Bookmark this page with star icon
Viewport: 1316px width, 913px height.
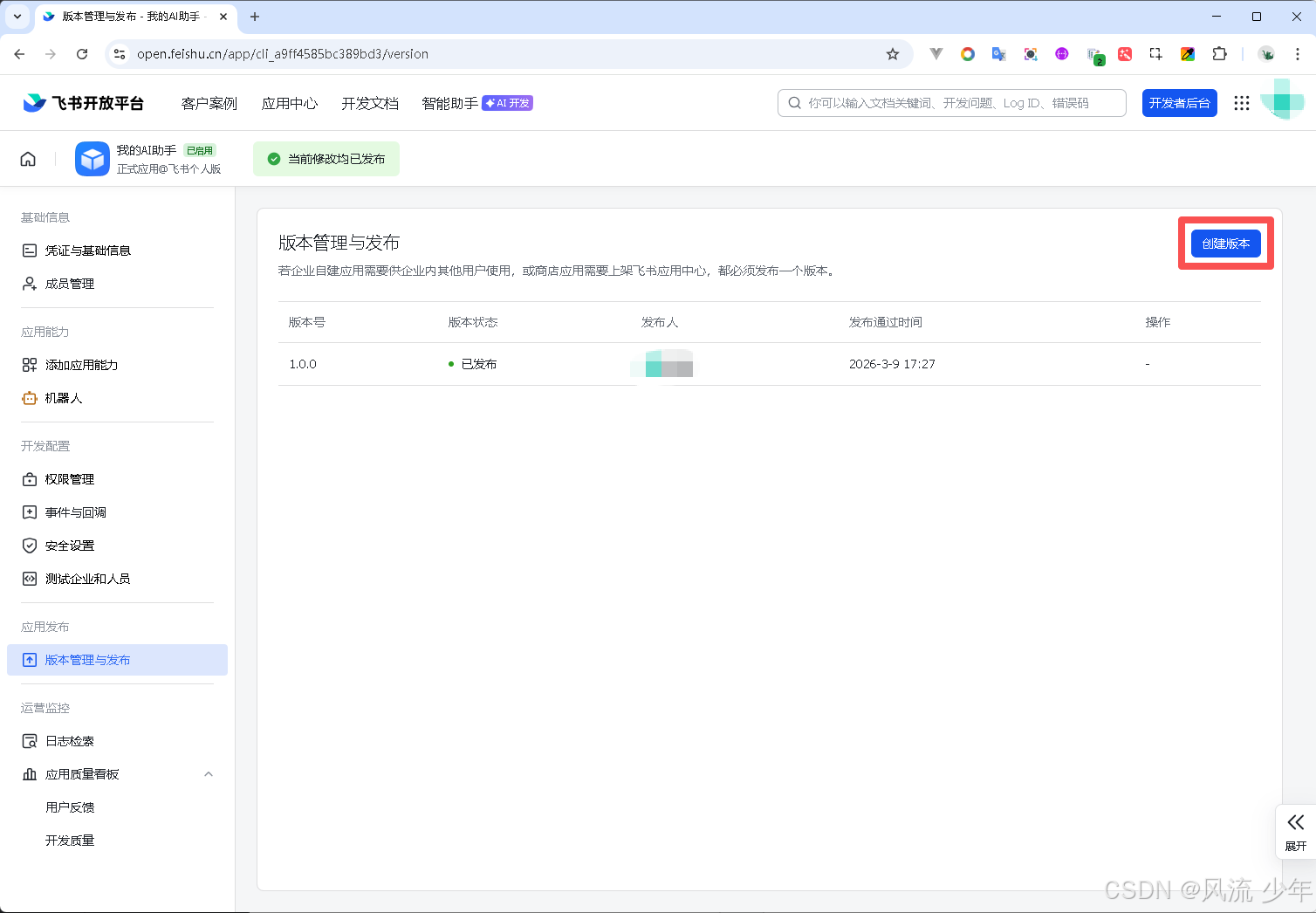[x=892, y=54]
